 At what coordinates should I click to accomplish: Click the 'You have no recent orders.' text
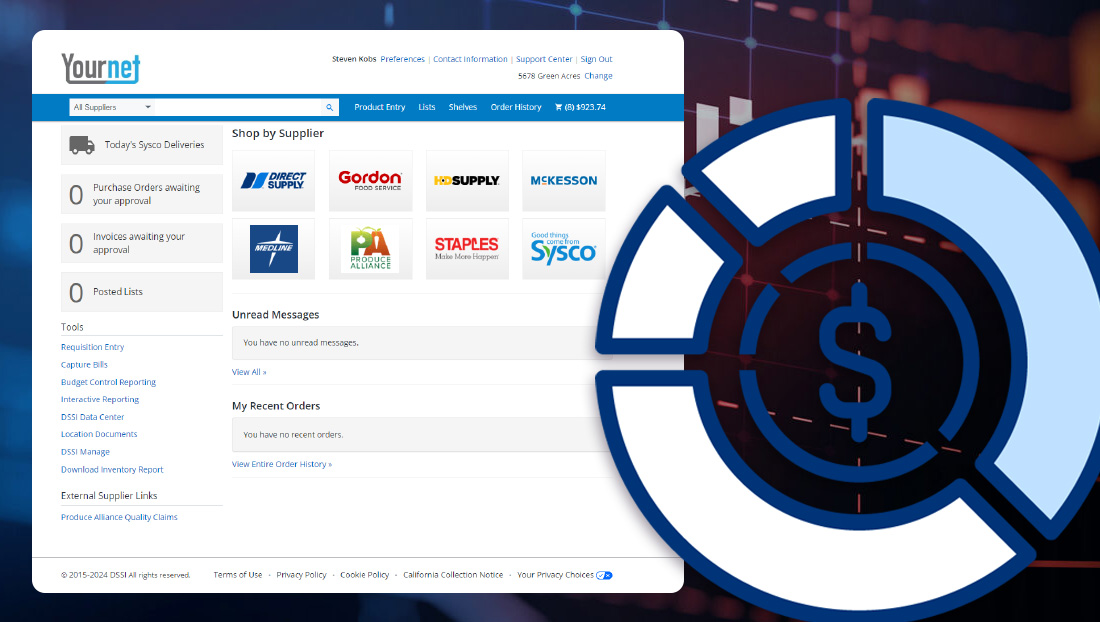(293, 435)
